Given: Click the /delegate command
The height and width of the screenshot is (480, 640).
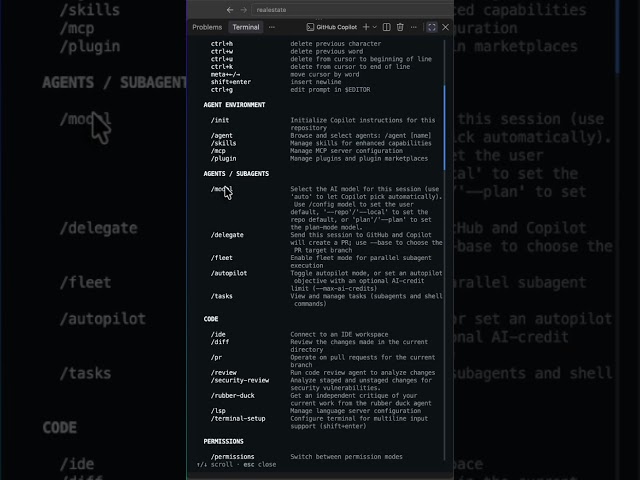Looking at the screenshot, I should 227,235.
